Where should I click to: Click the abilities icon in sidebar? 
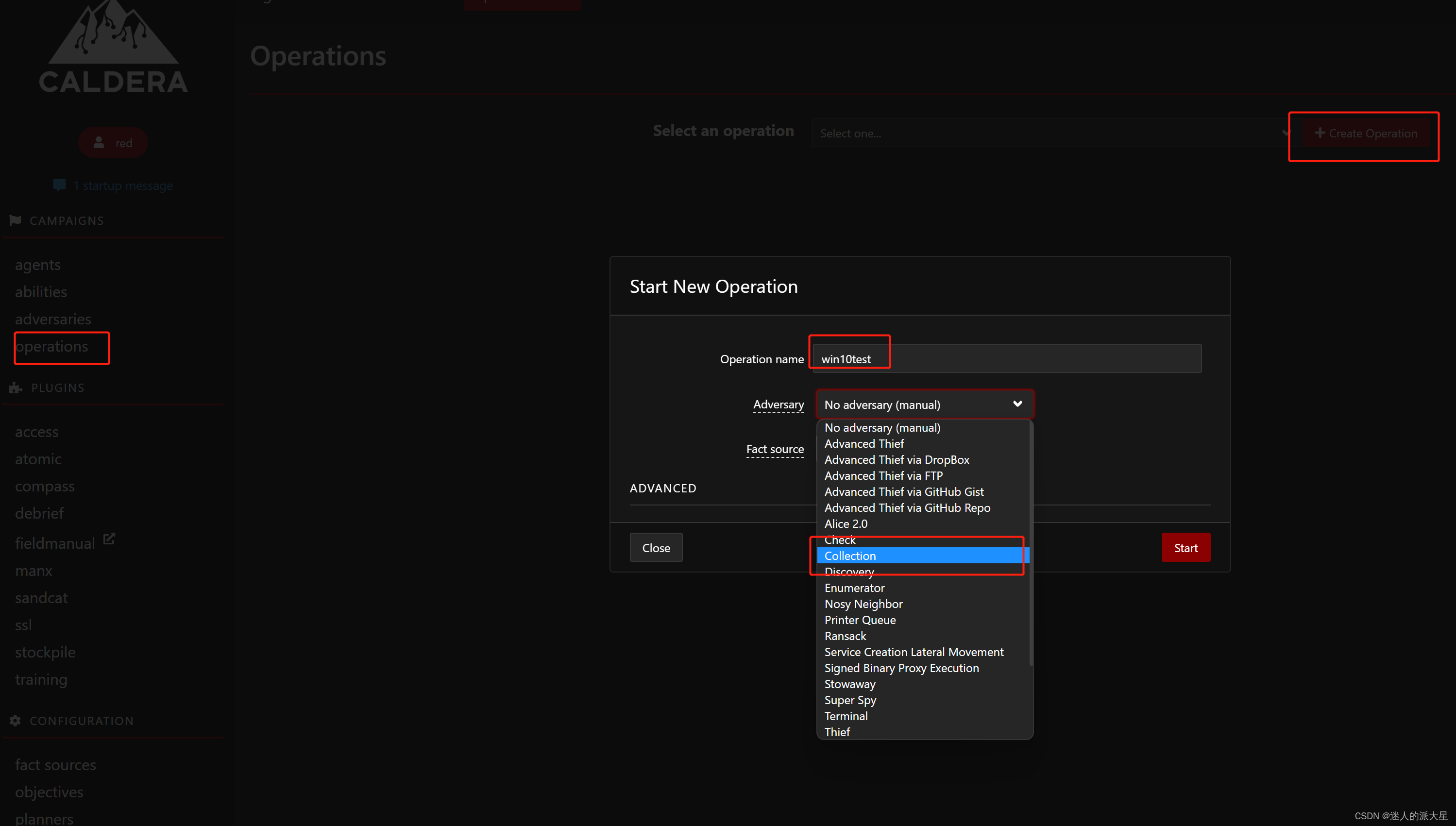click(41, 291)
